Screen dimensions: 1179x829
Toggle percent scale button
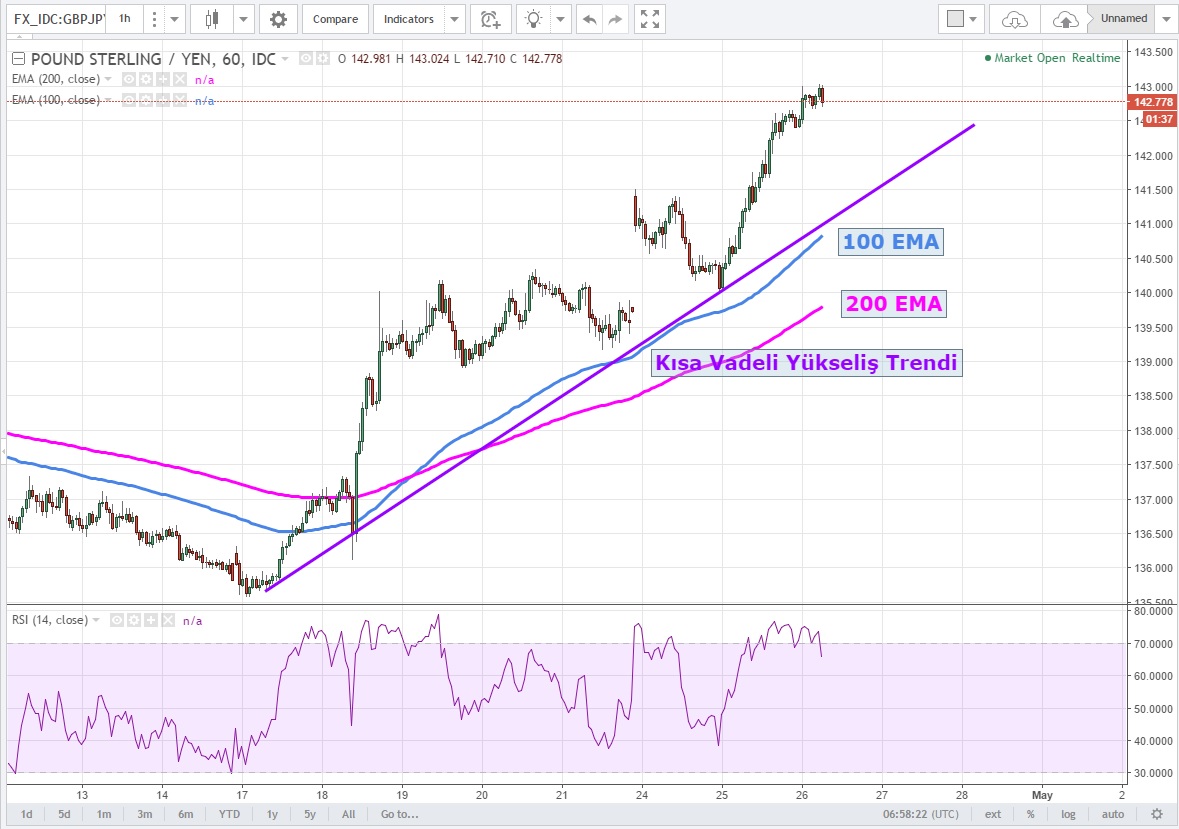click(x=1030, y=814)
